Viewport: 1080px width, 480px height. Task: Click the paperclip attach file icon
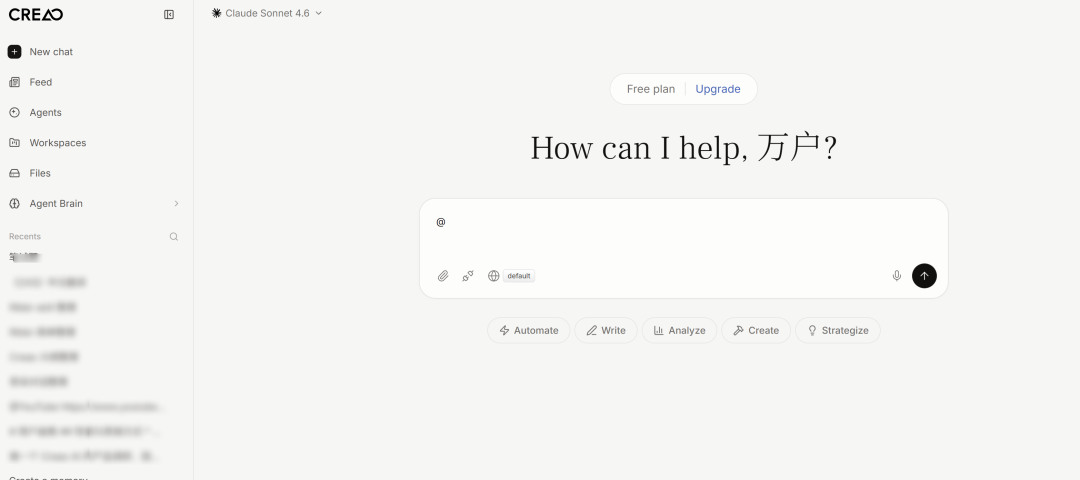pos(443,276)
